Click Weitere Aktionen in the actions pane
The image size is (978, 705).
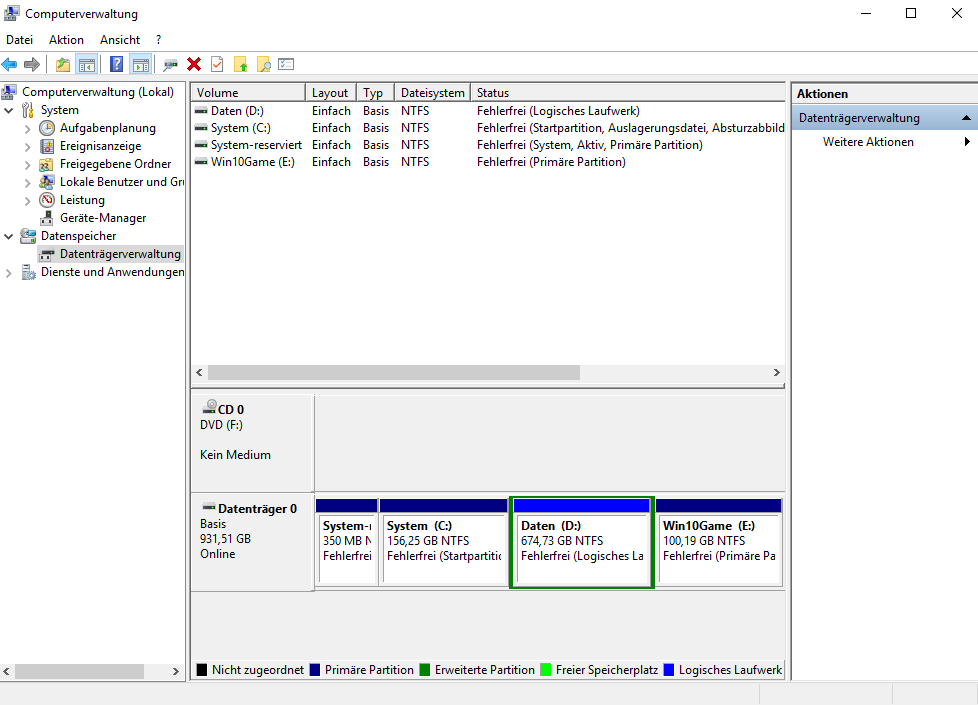867,142
